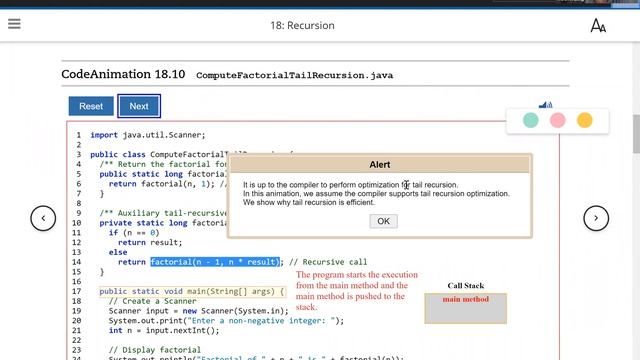
Task: Open the font size settings icon
Action: click(x=598, y=26)
